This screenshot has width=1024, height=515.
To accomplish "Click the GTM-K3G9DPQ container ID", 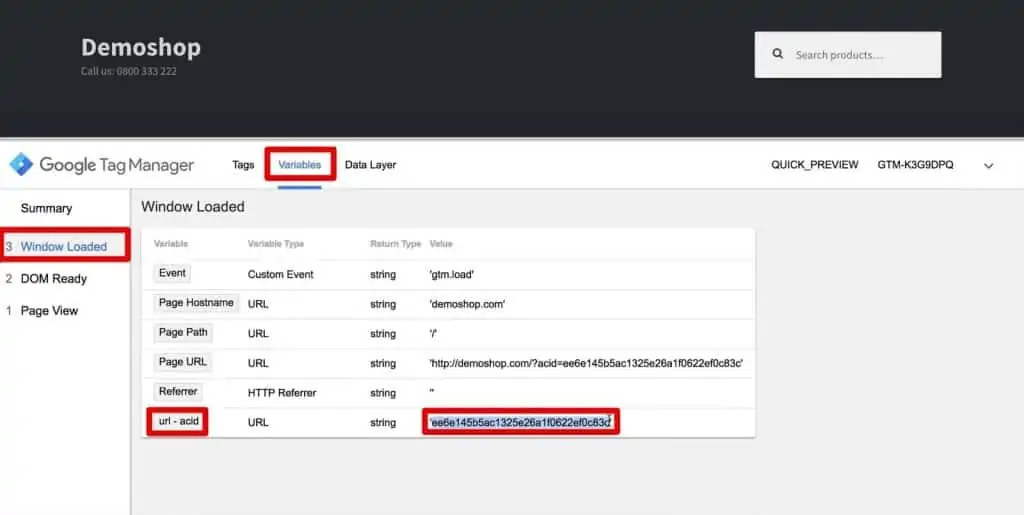I will pyautogui.click(x=915, y=164).
